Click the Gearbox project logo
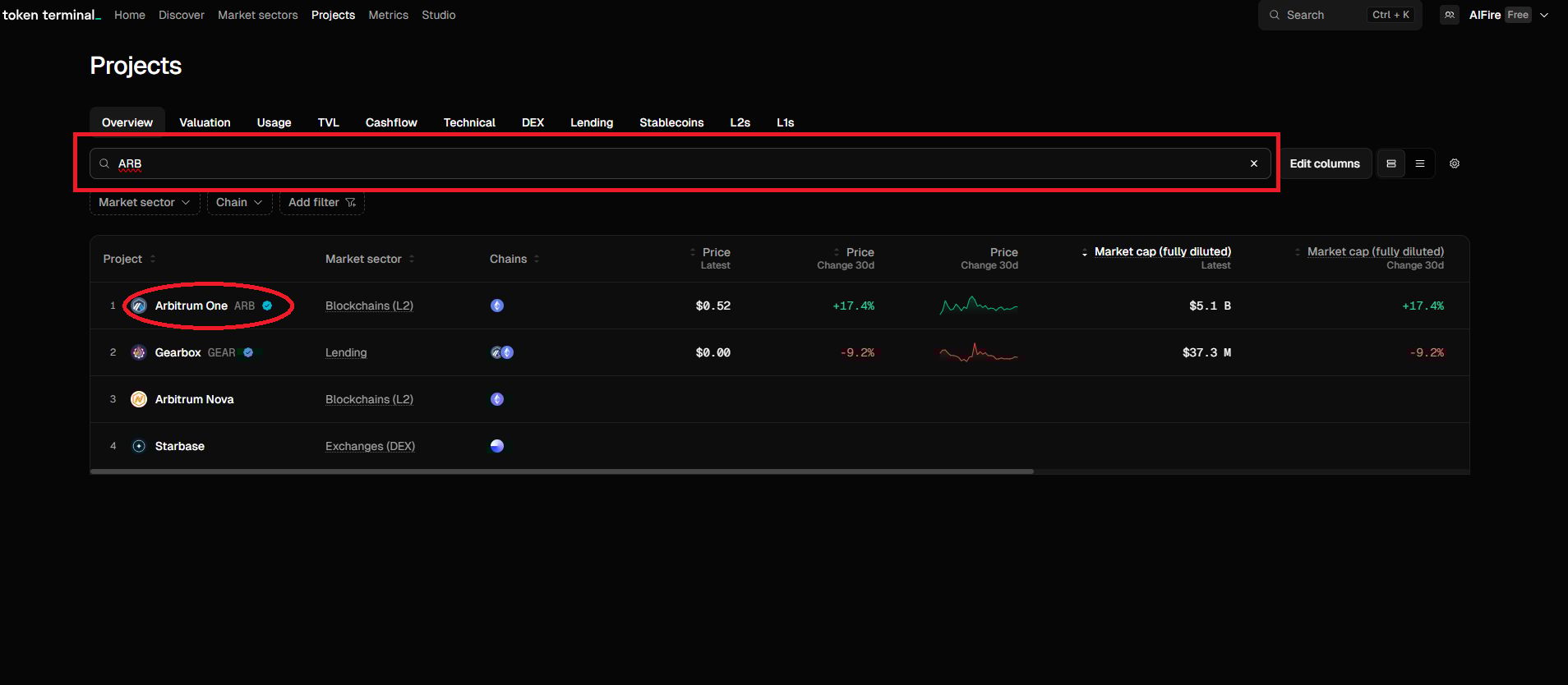This screenshot has width=1568, height=685. pos(139,352)
